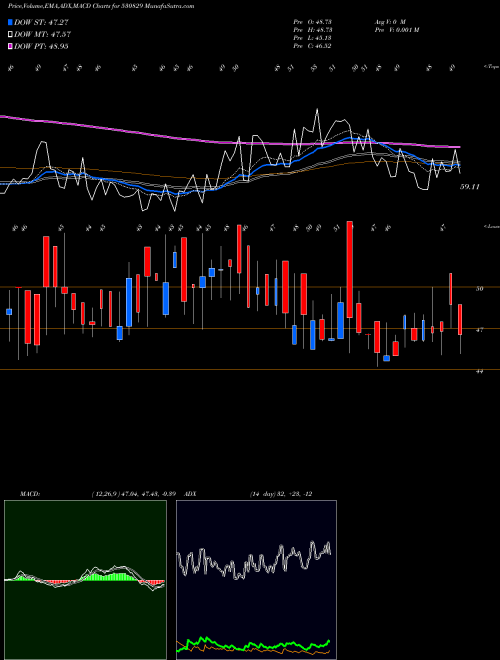Click the blue DOW ST legend swatch

(11, 22)
